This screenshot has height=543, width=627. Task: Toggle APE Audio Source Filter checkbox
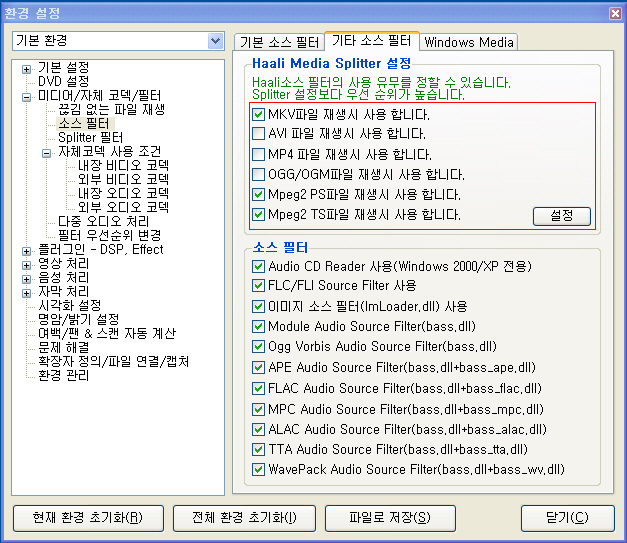click(x=258, y=367)
